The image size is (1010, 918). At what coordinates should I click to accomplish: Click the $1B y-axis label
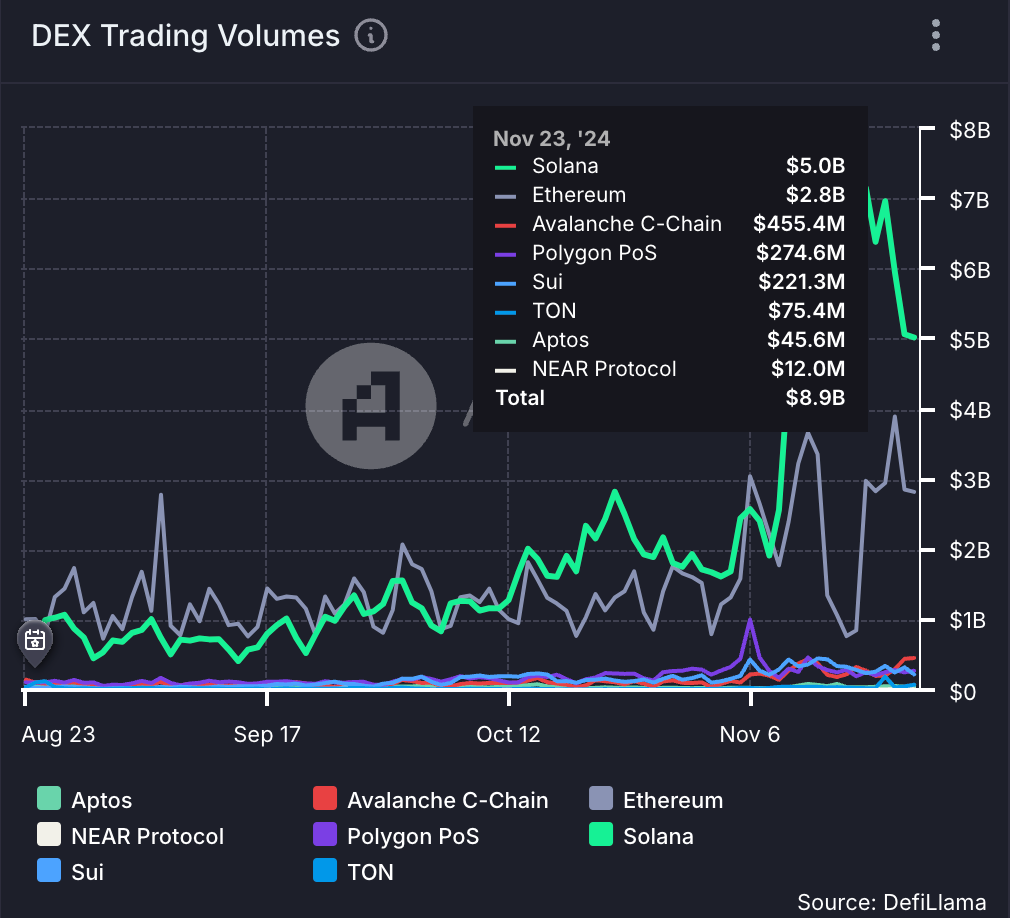[967, 620]
